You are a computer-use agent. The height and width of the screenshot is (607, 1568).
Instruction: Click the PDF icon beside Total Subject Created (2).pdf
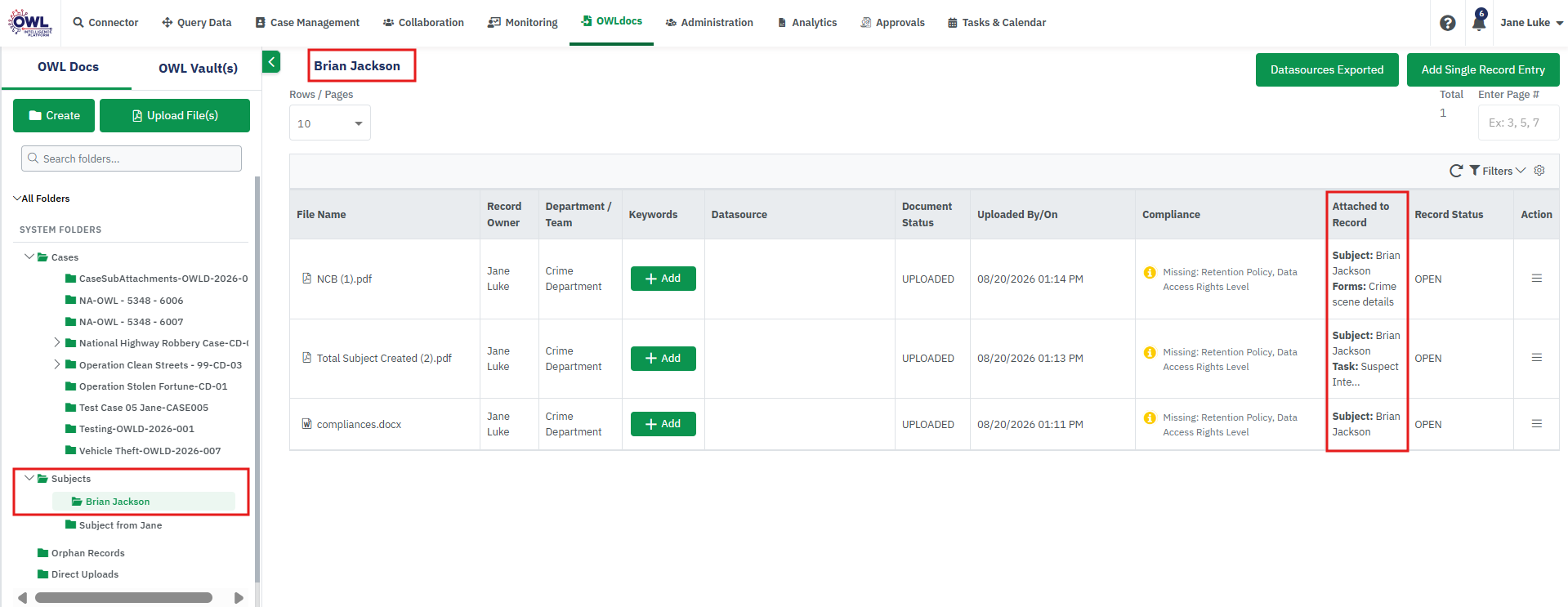pyautogui.click(x=307, y=358)
